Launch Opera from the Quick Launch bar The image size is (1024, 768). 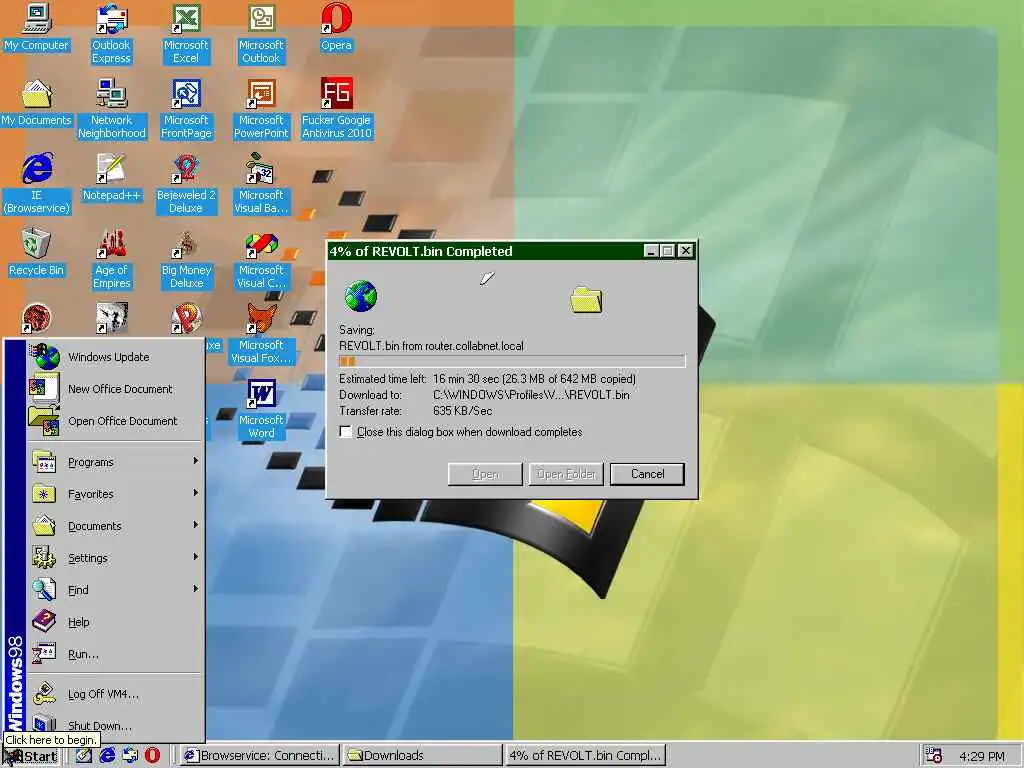coord(152,756)
